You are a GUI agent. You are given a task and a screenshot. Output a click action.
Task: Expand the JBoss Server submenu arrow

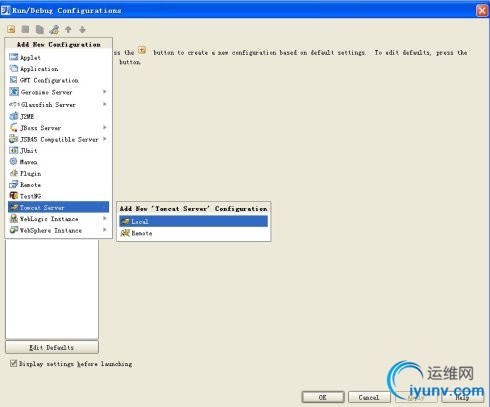105,127
